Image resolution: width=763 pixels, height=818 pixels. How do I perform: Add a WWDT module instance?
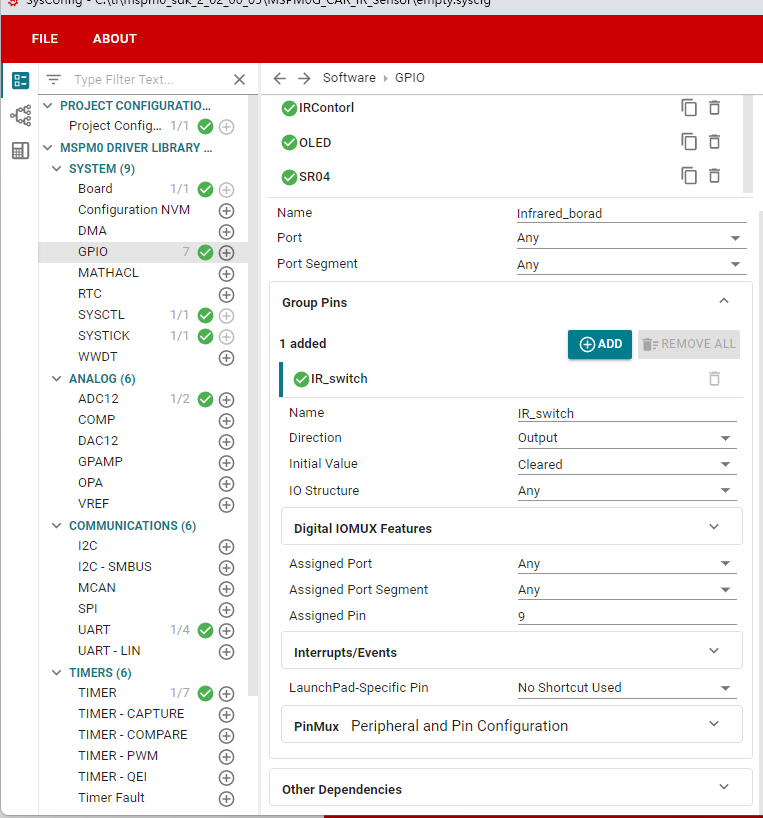point(226,358)
